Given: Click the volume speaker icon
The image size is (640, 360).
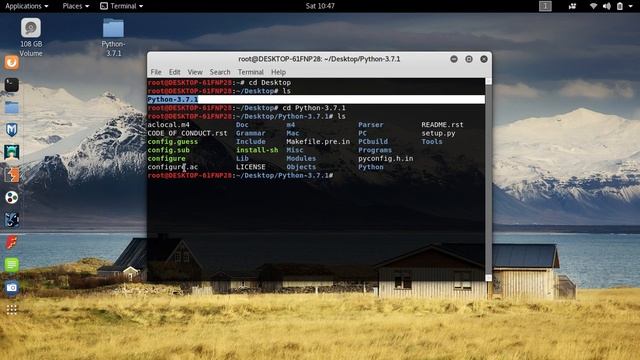Looking at the screenshot, I should point(607,6).
